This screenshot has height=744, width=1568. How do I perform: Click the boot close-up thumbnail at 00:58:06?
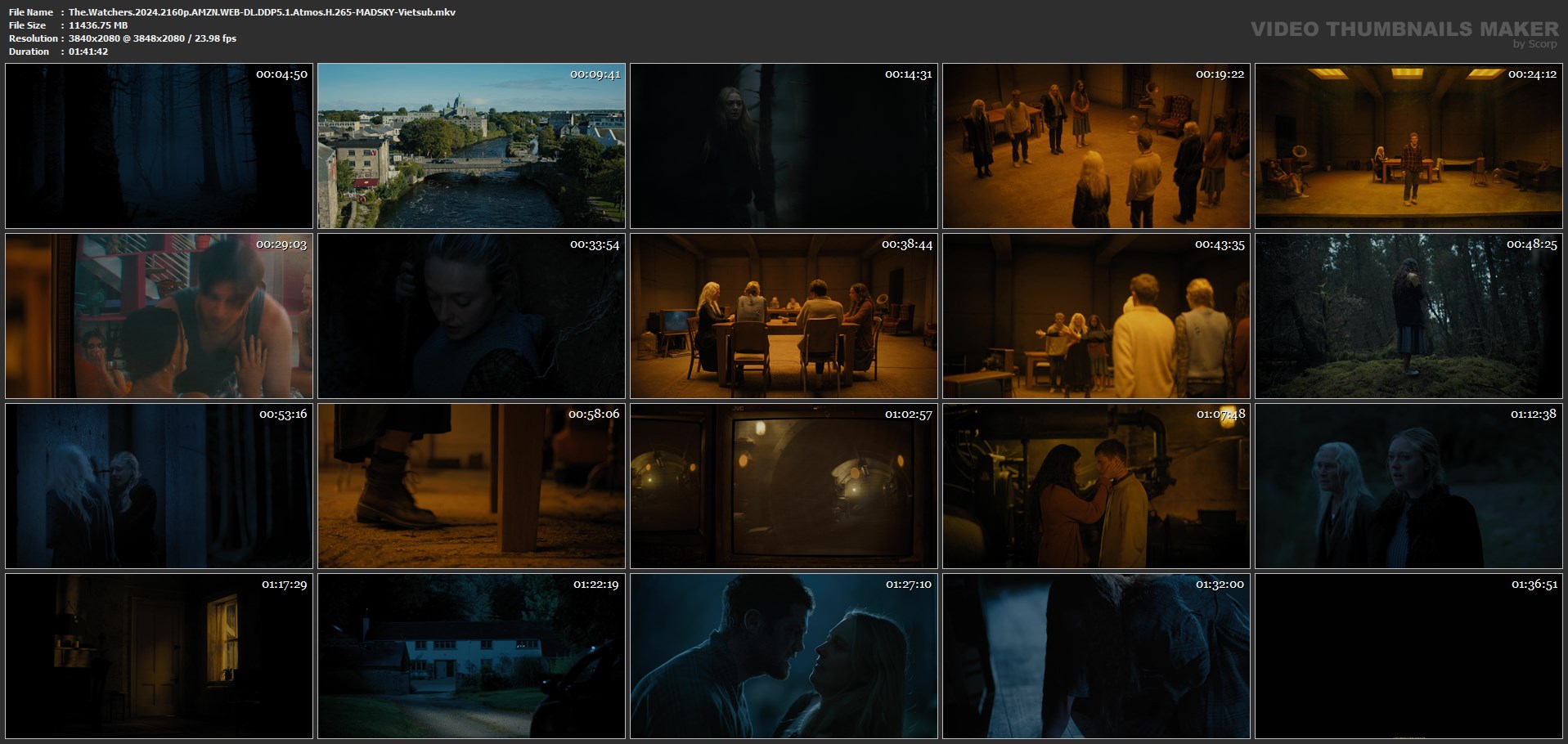471,486
